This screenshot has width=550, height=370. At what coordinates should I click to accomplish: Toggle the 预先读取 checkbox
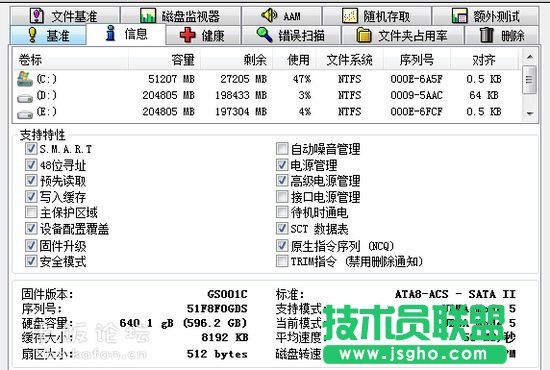pos(31,181)
